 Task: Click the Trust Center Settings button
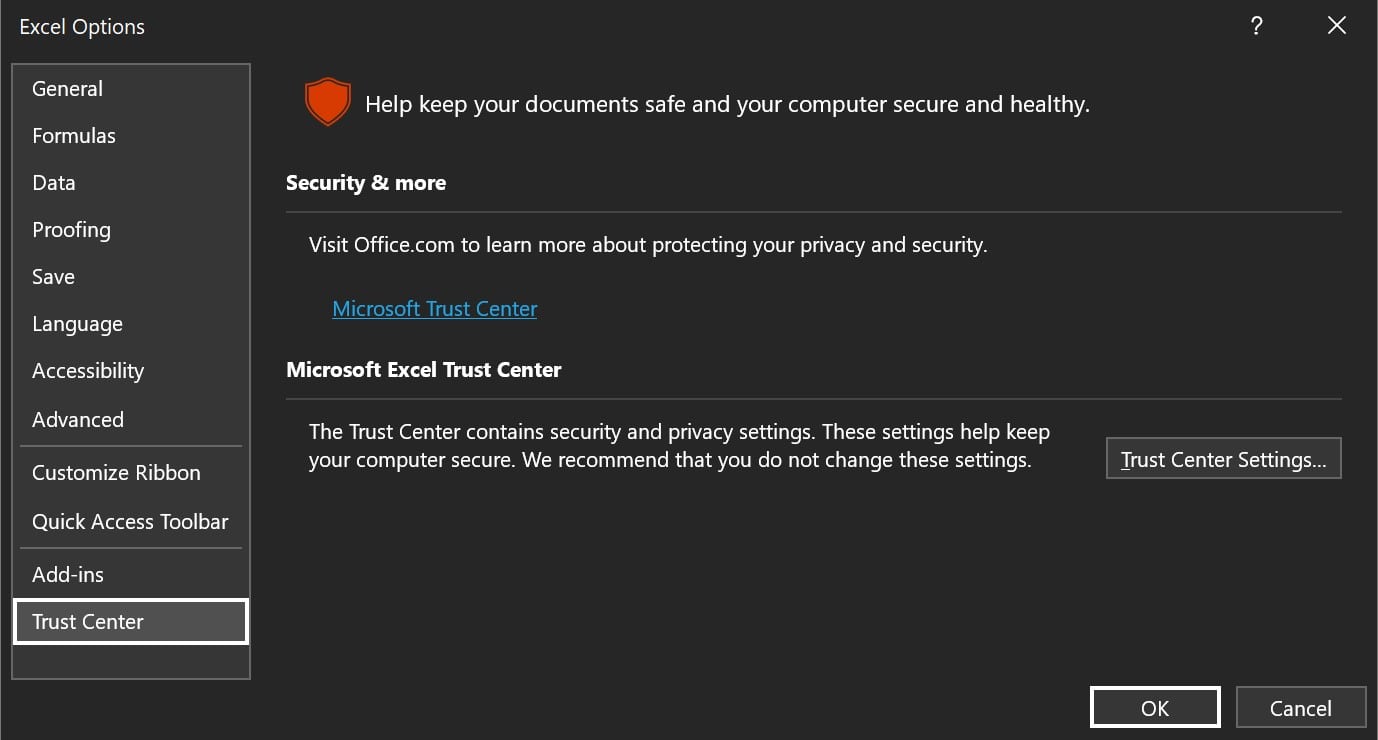1223,460
